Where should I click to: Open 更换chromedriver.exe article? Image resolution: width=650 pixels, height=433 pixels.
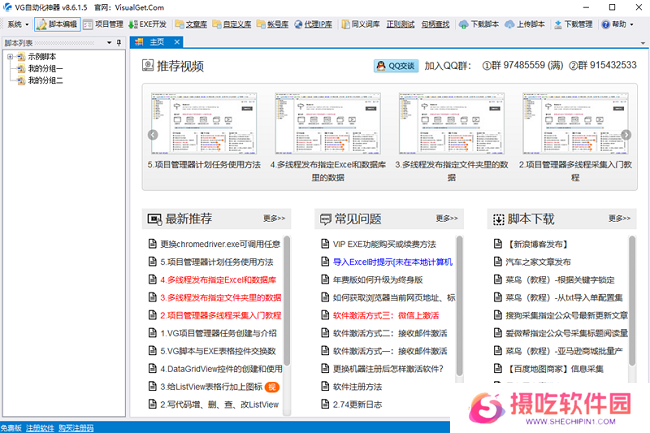(220, 244)
